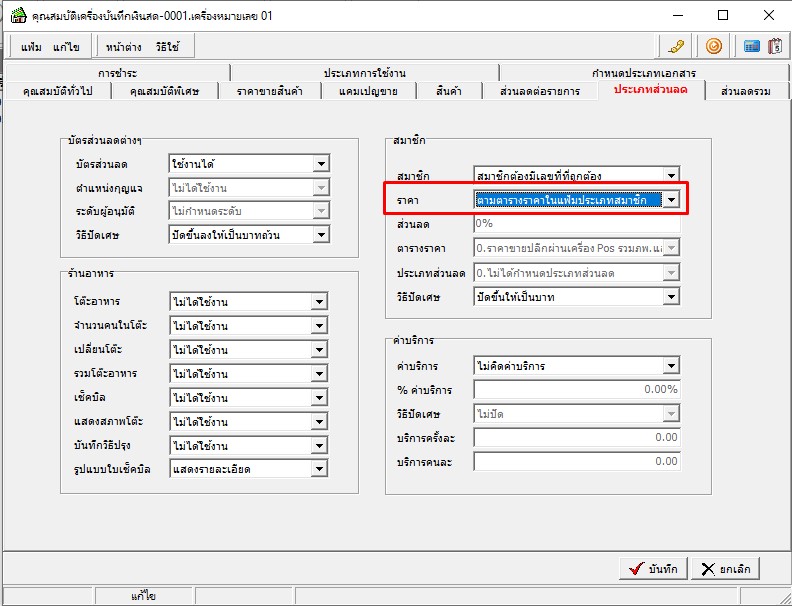Expand the ค่าบริการ dropdown
This screenshot has height=606, width=792.
[671, 366]
